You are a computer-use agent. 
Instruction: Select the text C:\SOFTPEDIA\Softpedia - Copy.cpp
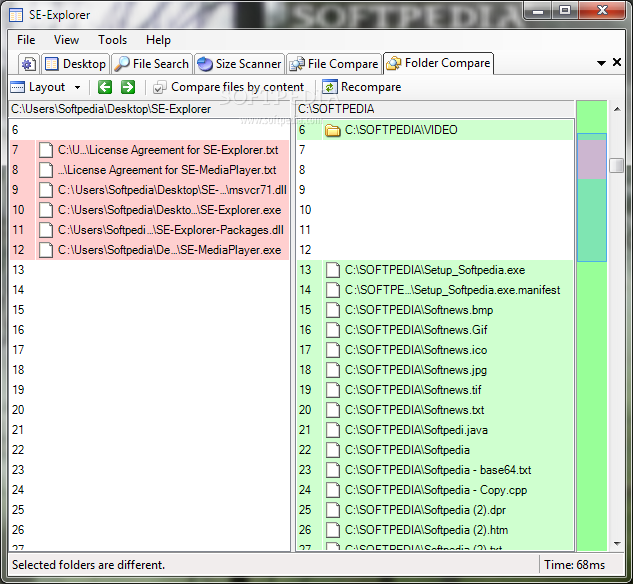point(436,490)
